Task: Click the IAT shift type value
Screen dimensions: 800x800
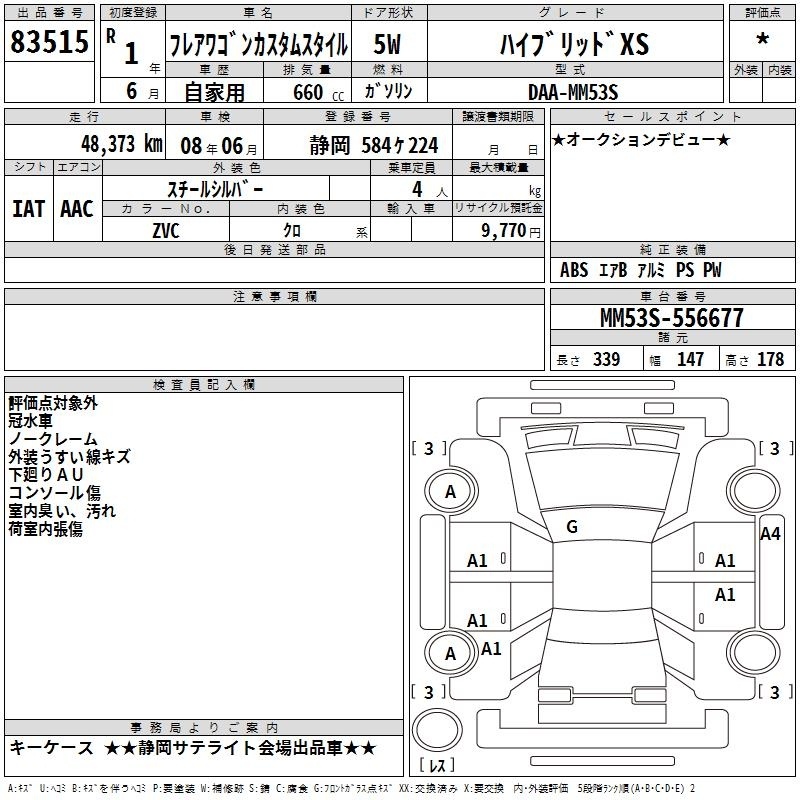Action: [29, 208]
